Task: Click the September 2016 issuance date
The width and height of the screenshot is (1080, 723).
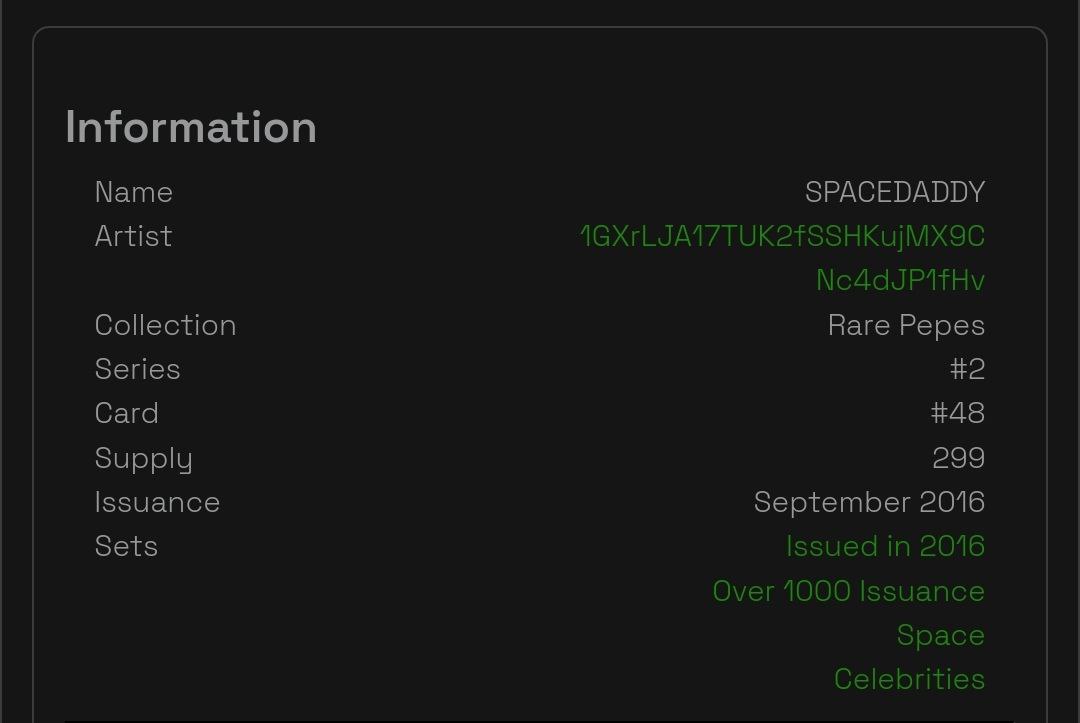Action: coord(869,502)
